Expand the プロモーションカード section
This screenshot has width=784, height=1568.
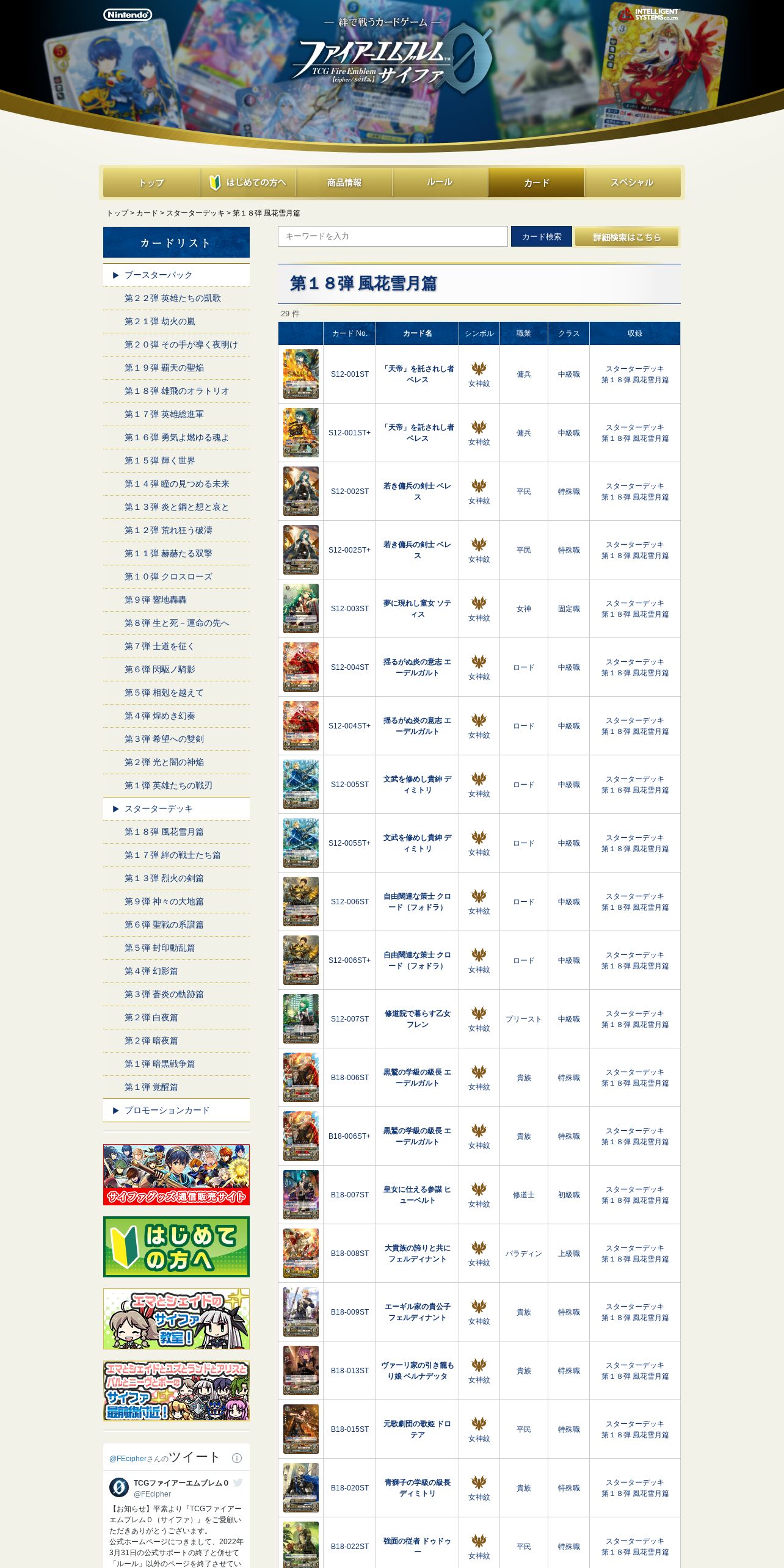coord(176,1110)
